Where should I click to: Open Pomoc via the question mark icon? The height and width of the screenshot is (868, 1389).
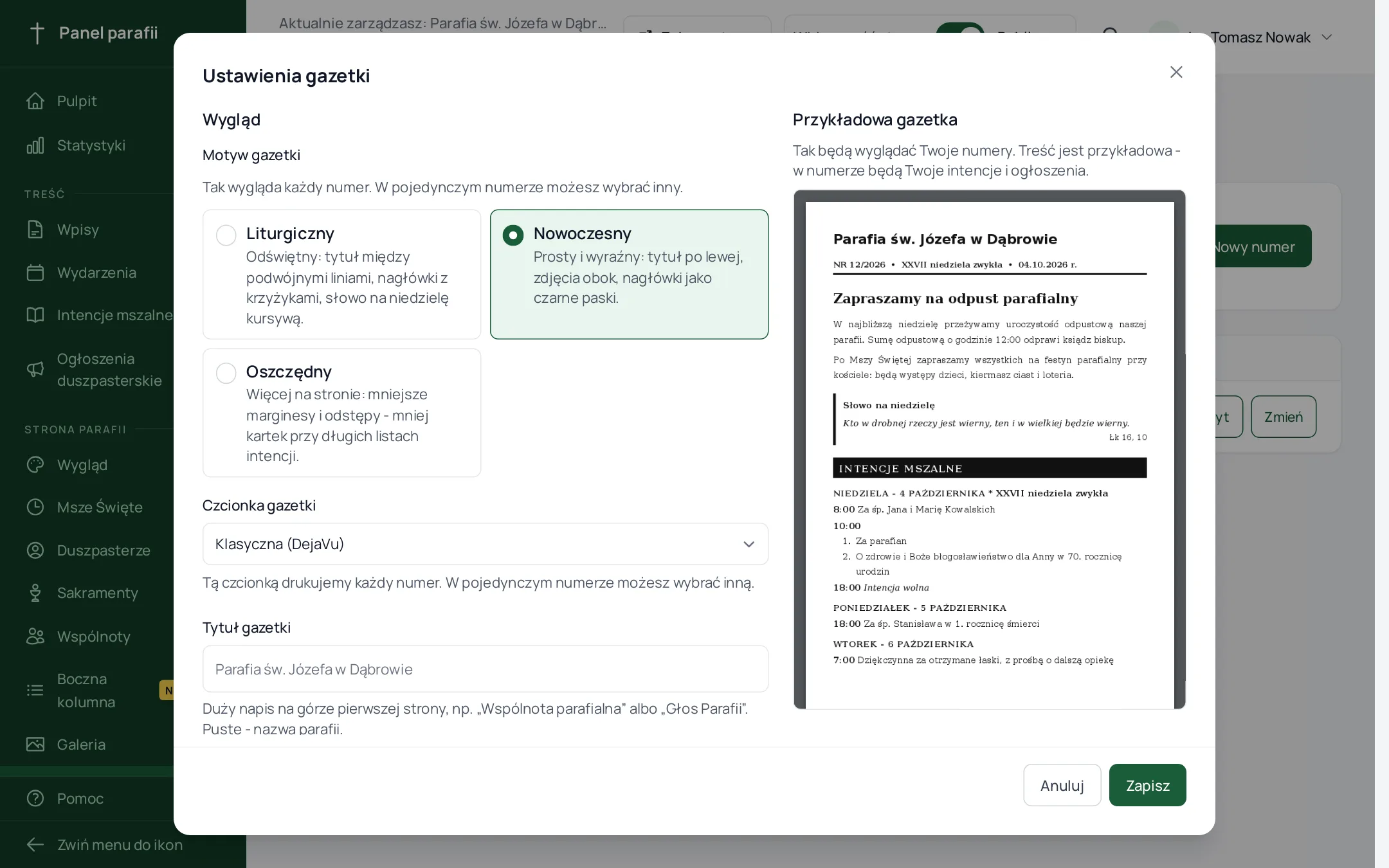click(35, 799)
